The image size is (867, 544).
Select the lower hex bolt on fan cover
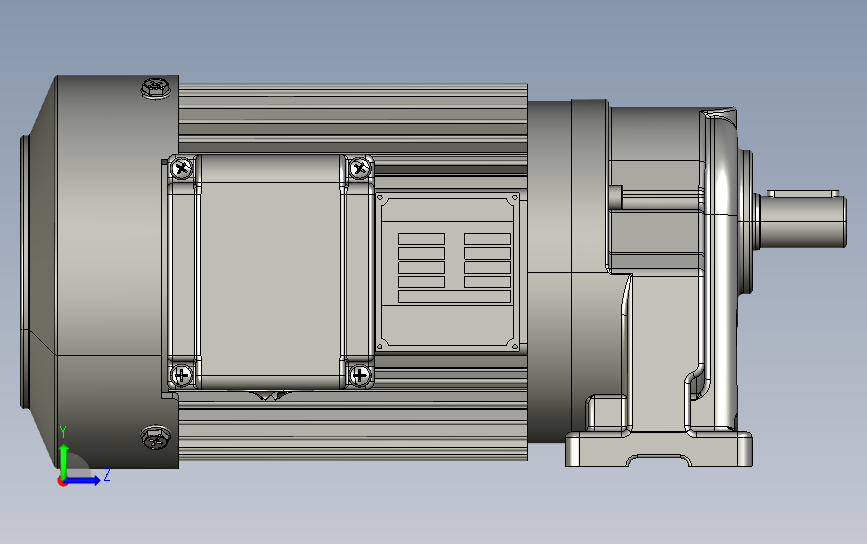(x=156, y=437)
